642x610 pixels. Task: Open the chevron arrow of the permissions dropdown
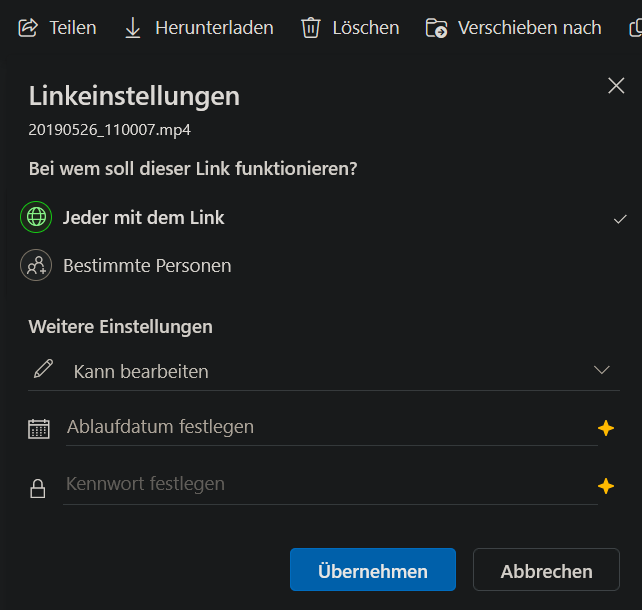601,370
